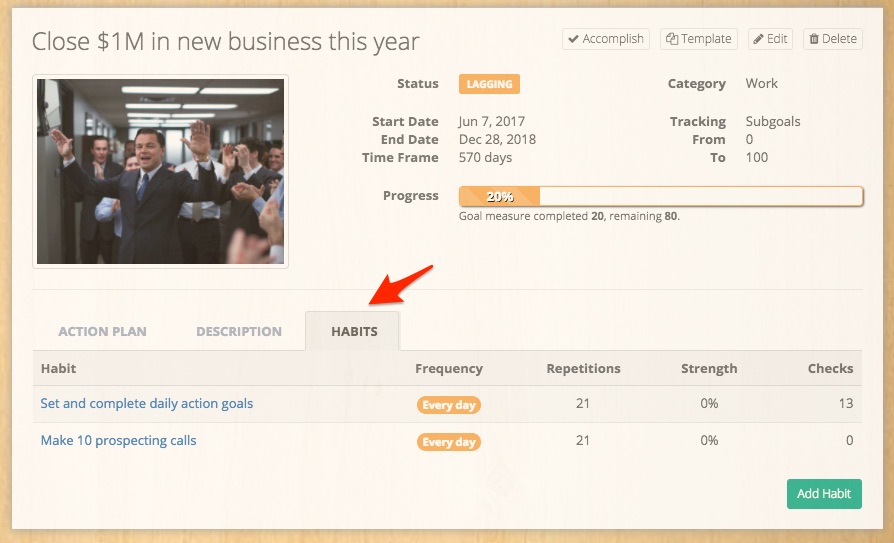Screen dimensions: 894x543
Task: Click the Edit pencil button
Action: click(x=769, y=39)
